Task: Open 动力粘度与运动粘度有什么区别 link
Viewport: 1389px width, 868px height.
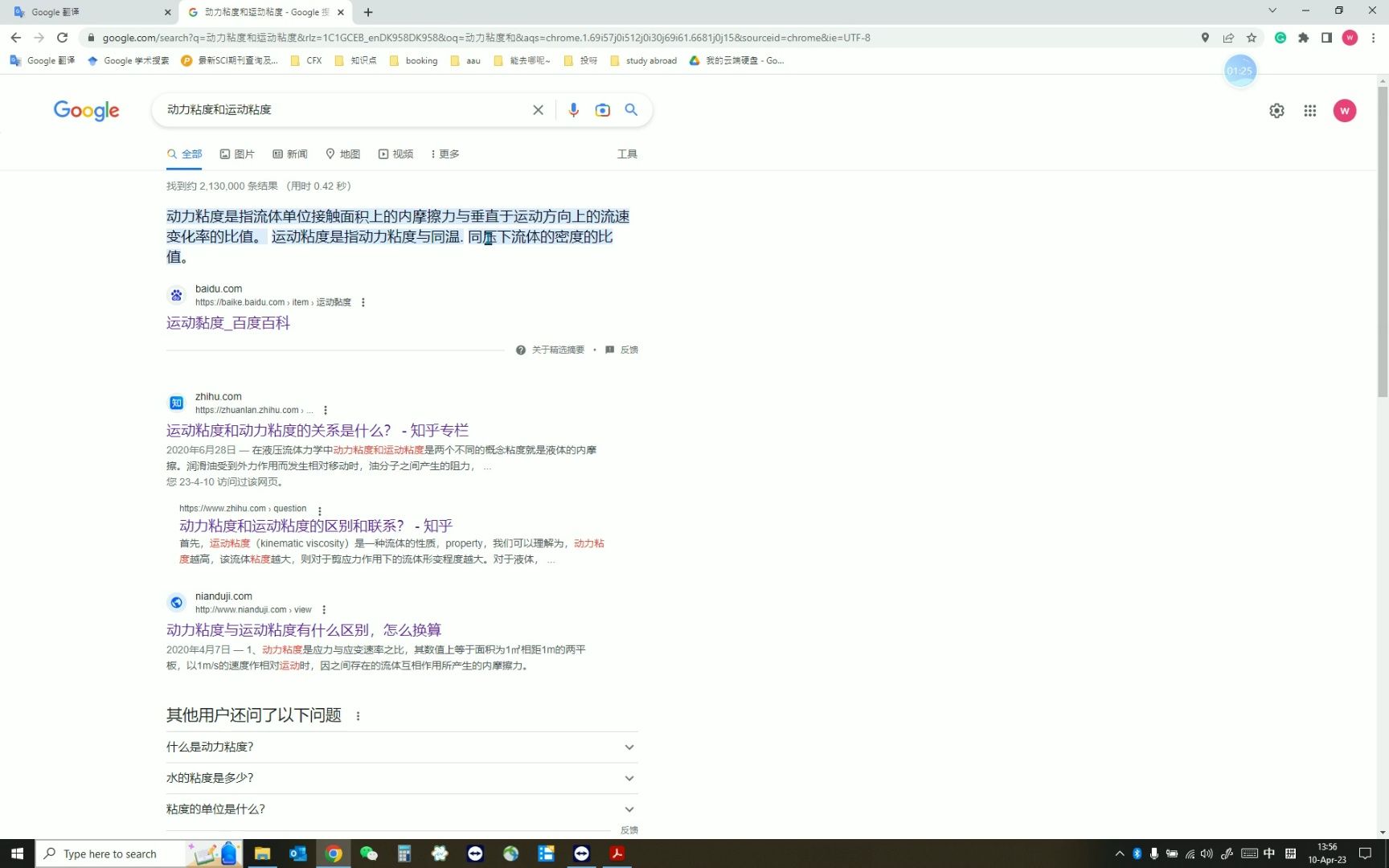Action: coord(304,630)
